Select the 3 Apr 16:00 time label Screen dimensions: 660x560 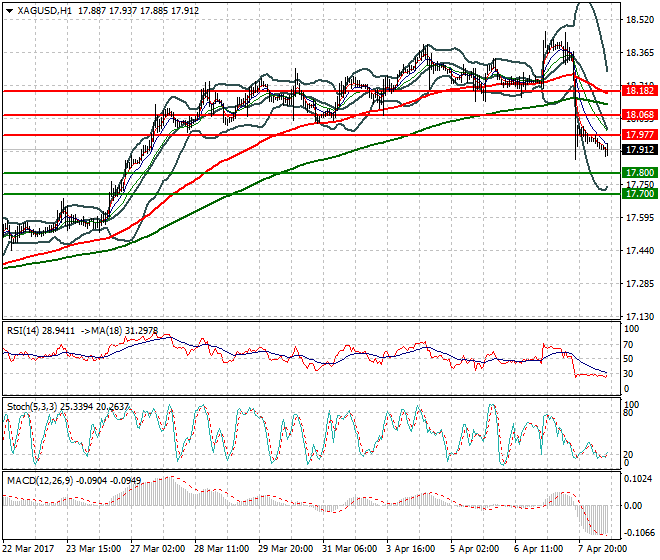[411, 549]
